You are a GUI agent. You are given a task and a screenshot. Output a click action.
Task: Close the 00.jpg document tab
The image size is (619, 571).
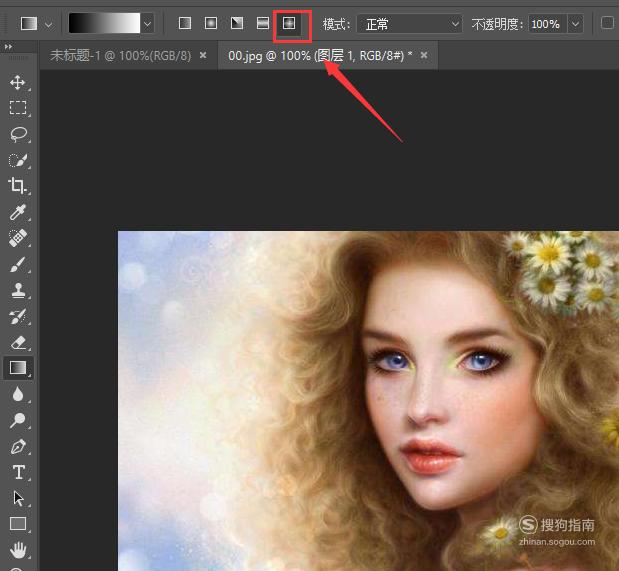click(x=424, y=55)
